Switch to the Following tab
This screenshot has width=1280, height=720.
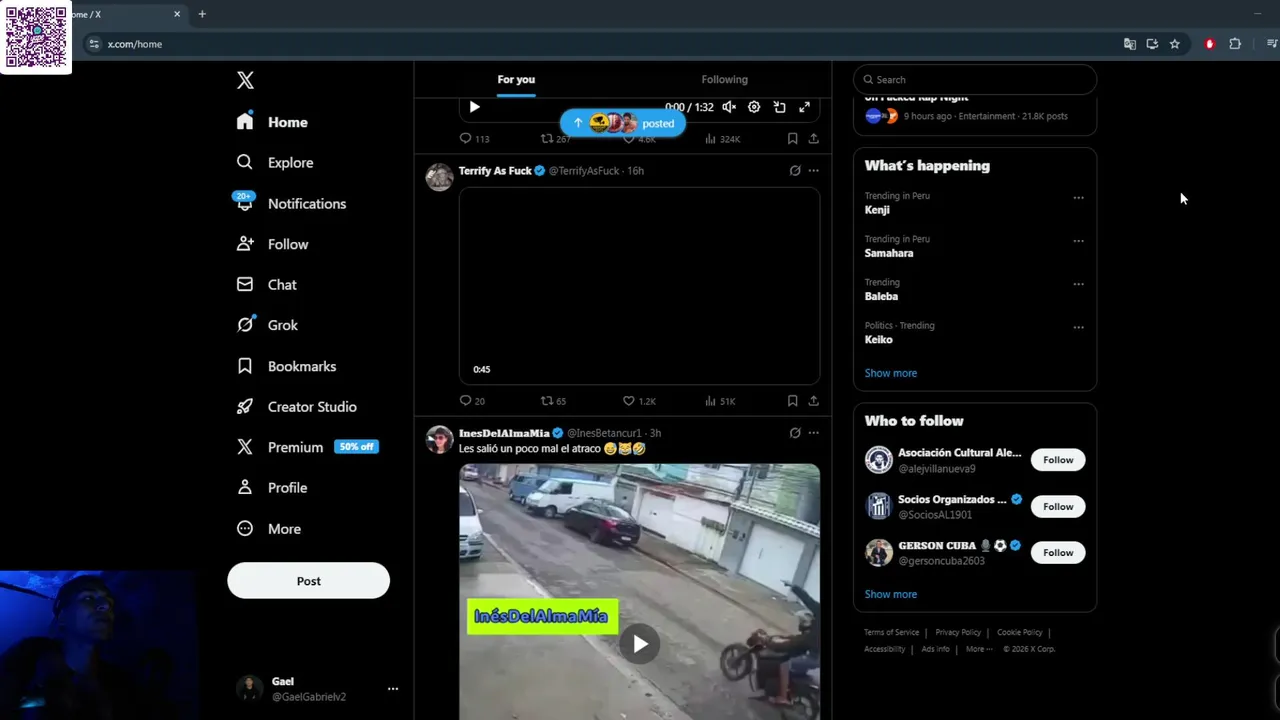[x=724, y=79]
